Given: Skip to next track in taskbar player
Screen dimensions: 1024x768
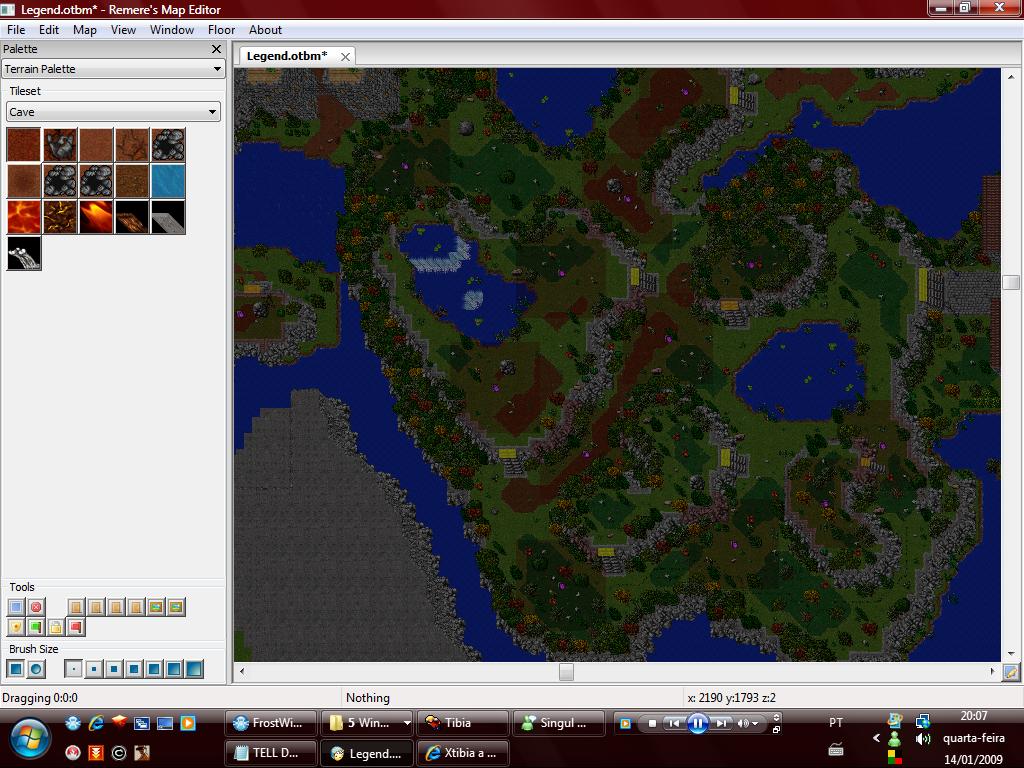Looking at the screenshot, I should (721, 723).
